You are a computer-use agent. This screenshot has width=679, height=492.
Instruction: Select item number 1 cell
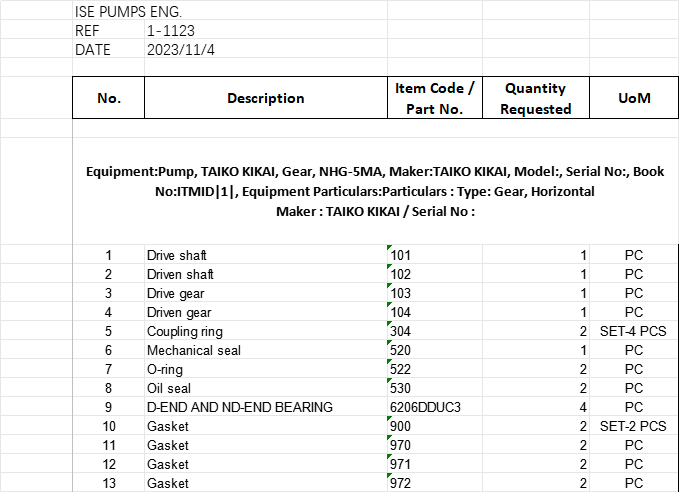click(x=108, y=255)
